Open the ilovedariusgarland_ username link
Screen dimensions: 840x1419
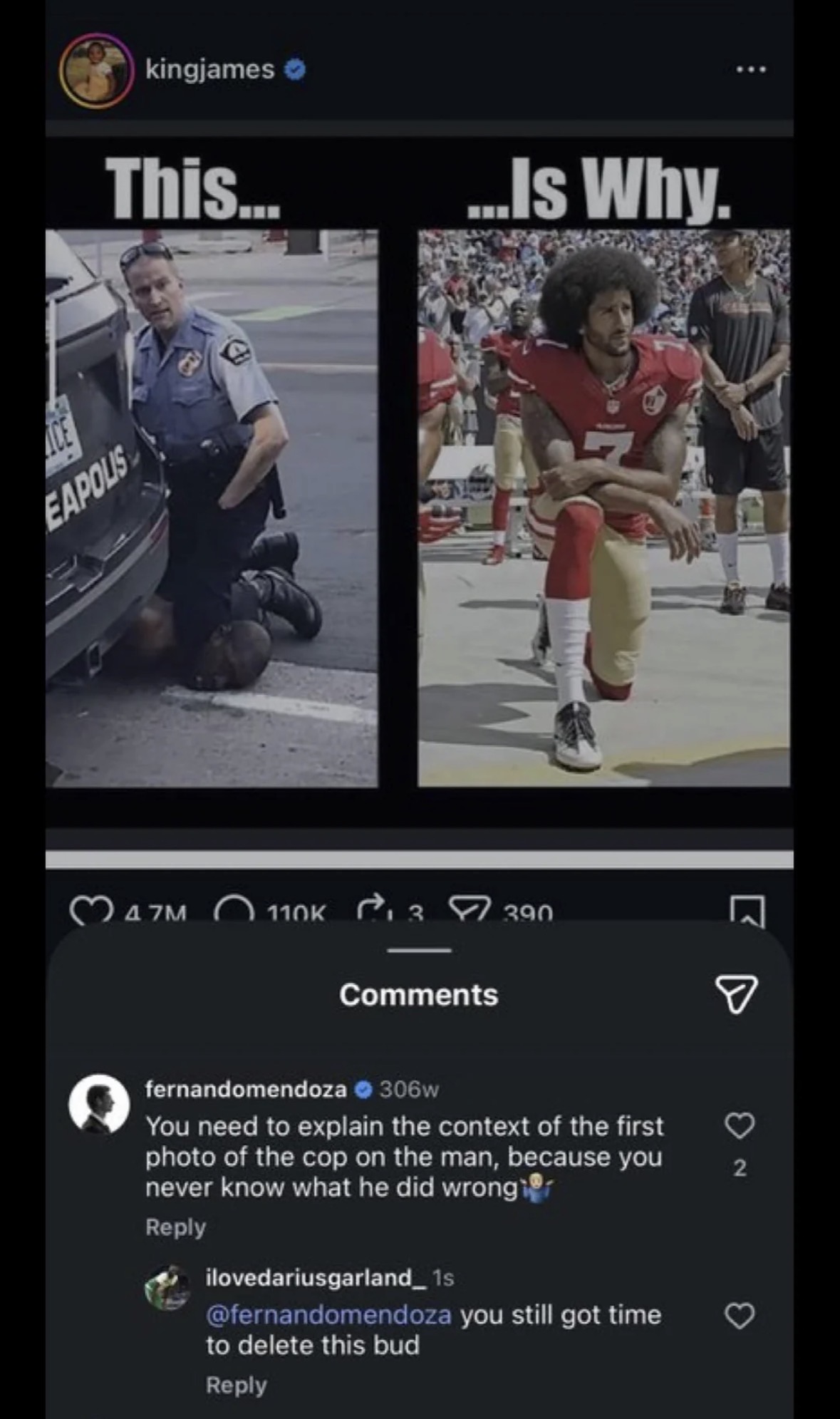[316, 1277]
